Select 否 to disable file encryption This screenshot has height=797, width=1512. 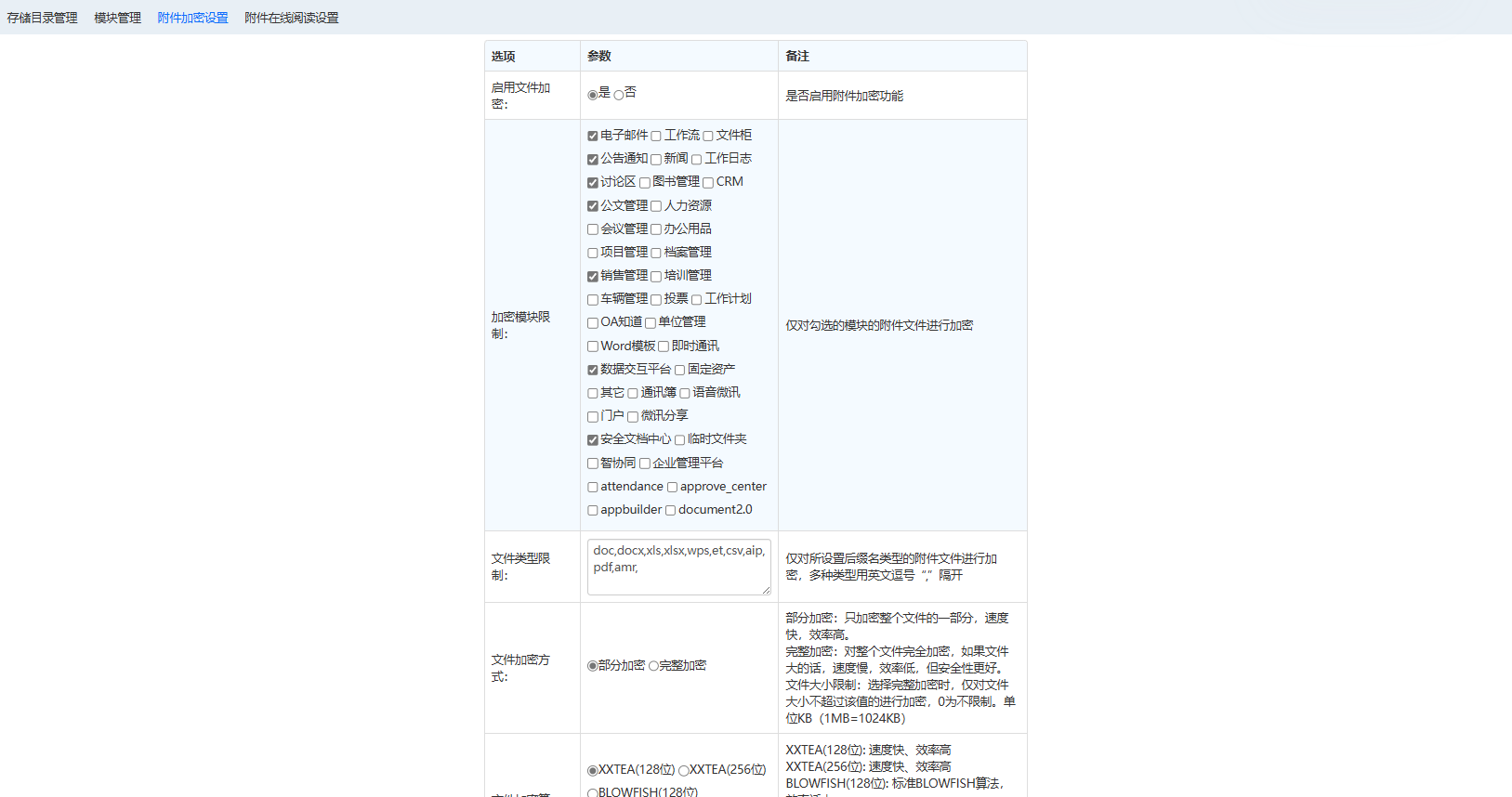click(619, 95)
